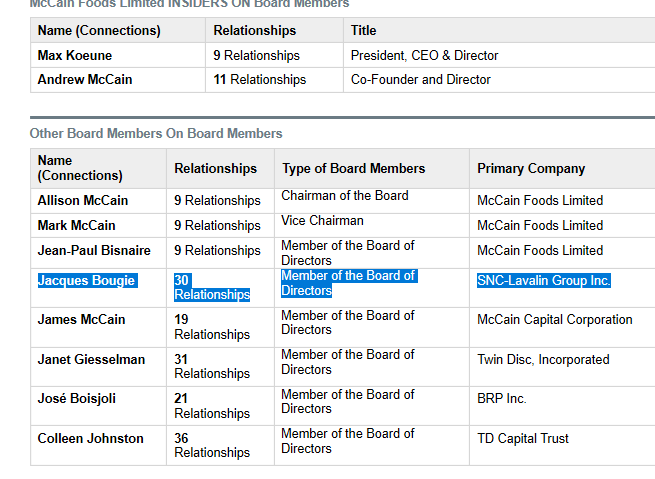Open Andrew McCain's name link

(x=85, y=79)
